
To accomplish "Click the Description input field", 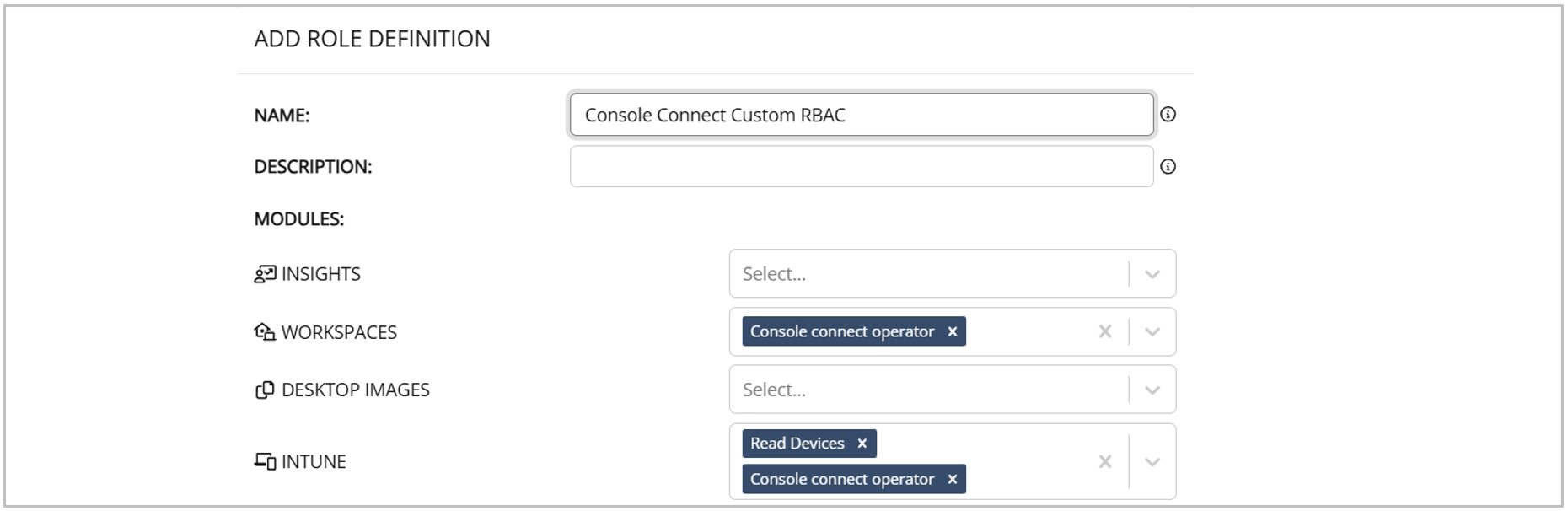I will 860,167.
